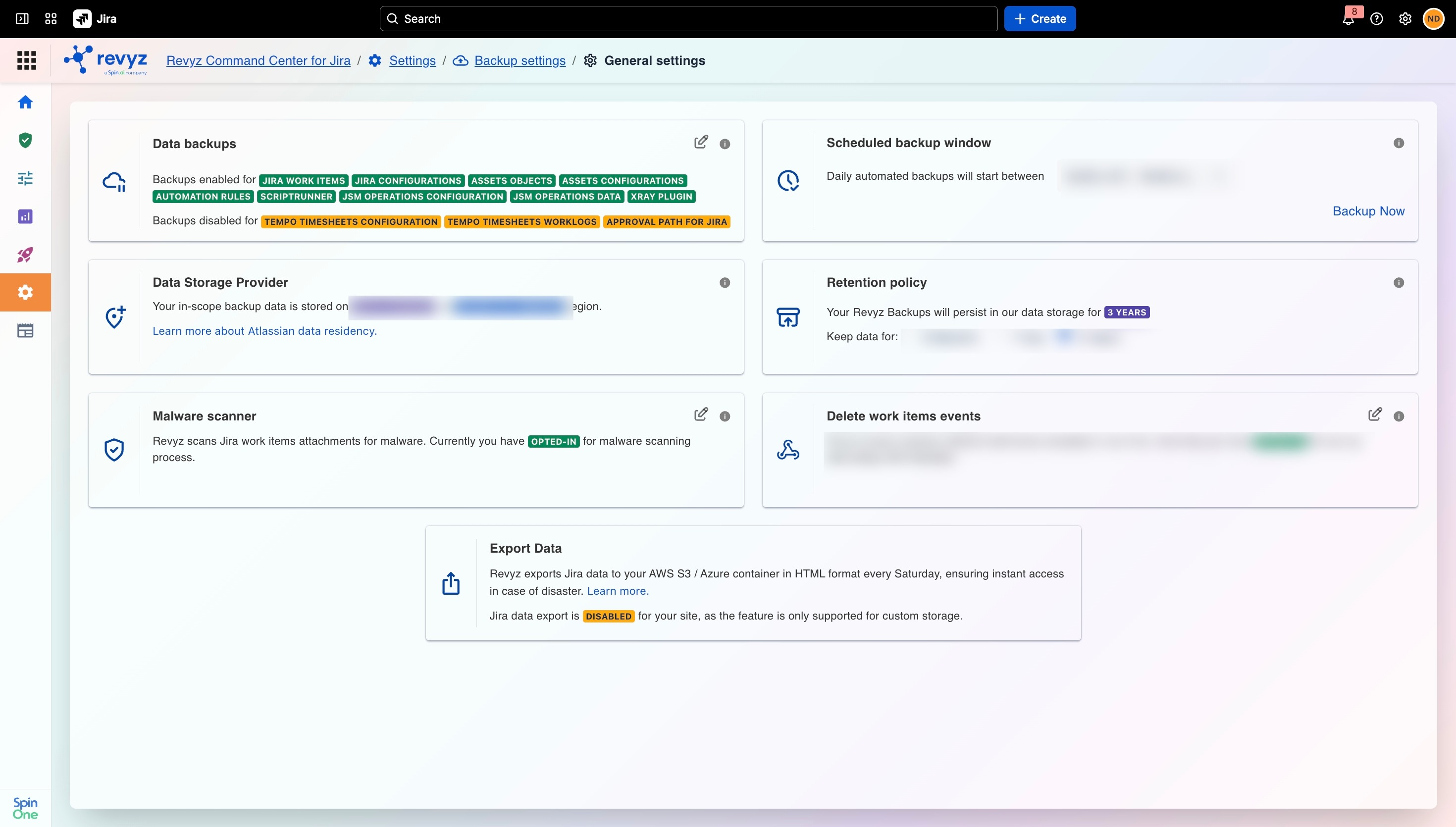Click the Data backups heading

pyautogui.click(x=194, y=144)
